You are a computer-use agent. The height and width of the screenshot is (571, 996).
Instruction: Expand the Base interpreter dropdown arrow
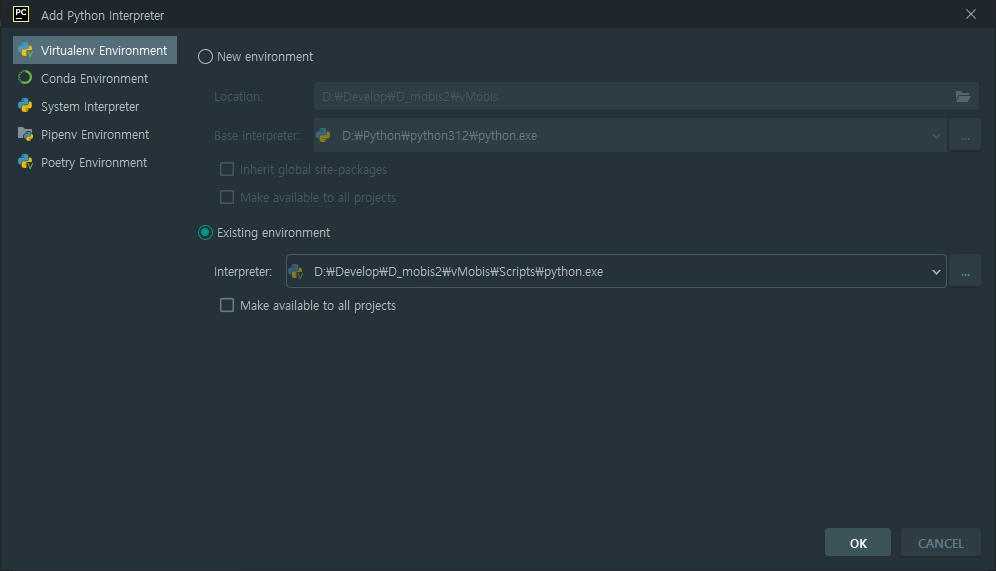point(936,136)
